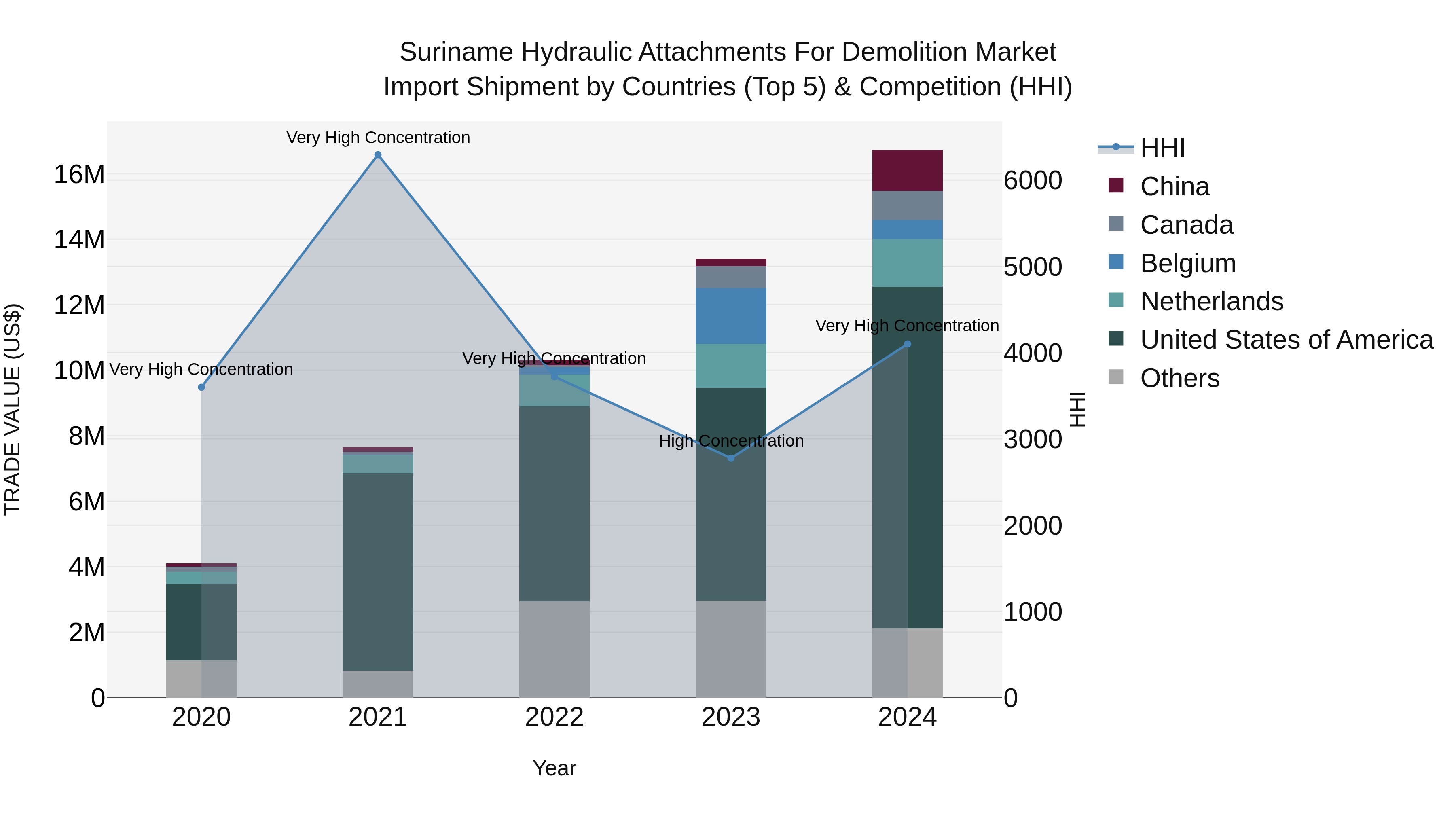Click the 2023 x-axis tick label
This screenshot has height=819, width=1456.
point(731,717)
